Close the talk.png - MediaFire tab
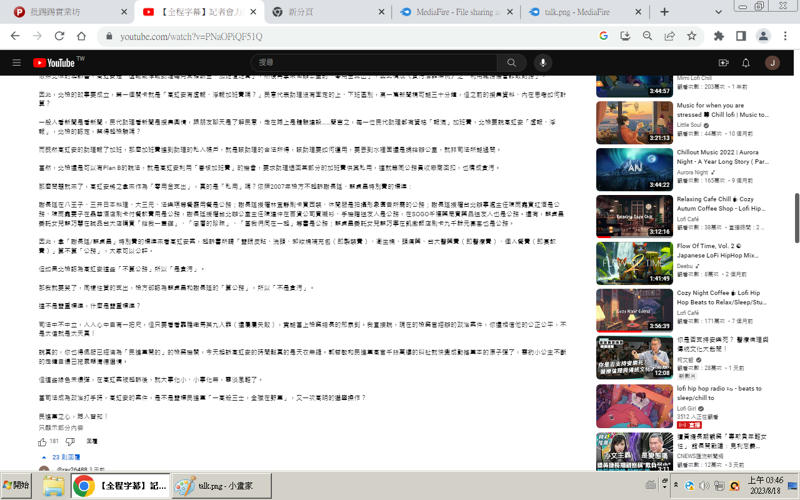The height and width of the screenshot is (500, 800). click(x=638, y=12)
